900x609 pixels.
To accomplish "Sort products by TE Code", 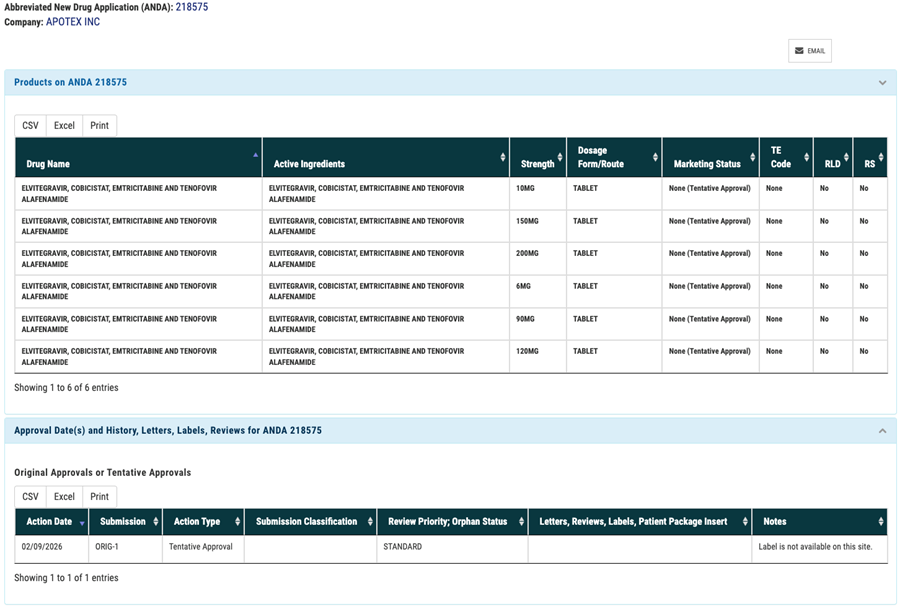I will [x=785, y=158].
